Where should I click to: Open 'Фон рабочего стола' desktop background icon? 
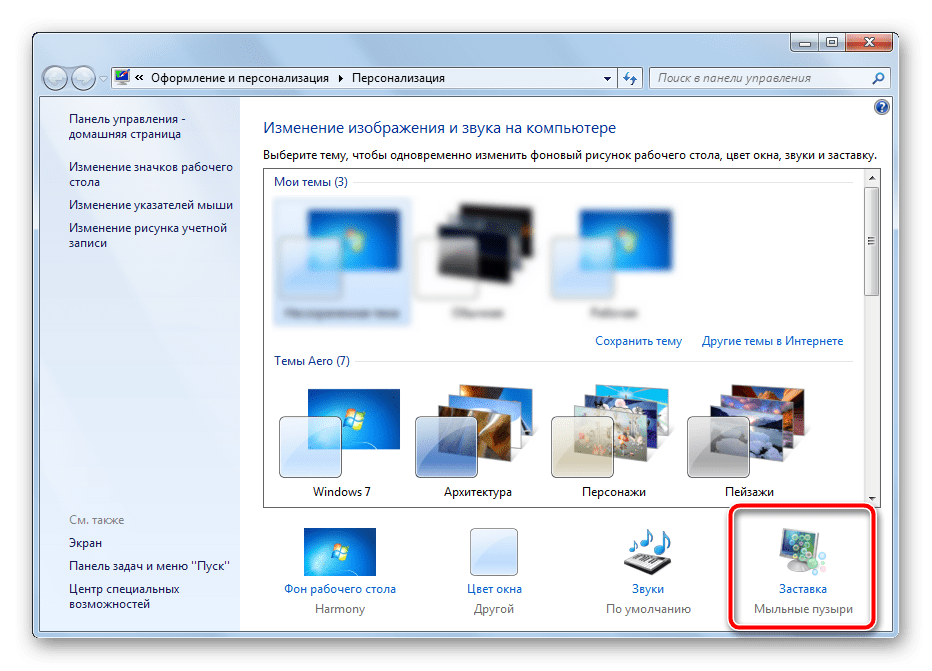click(x=339, y=552)
